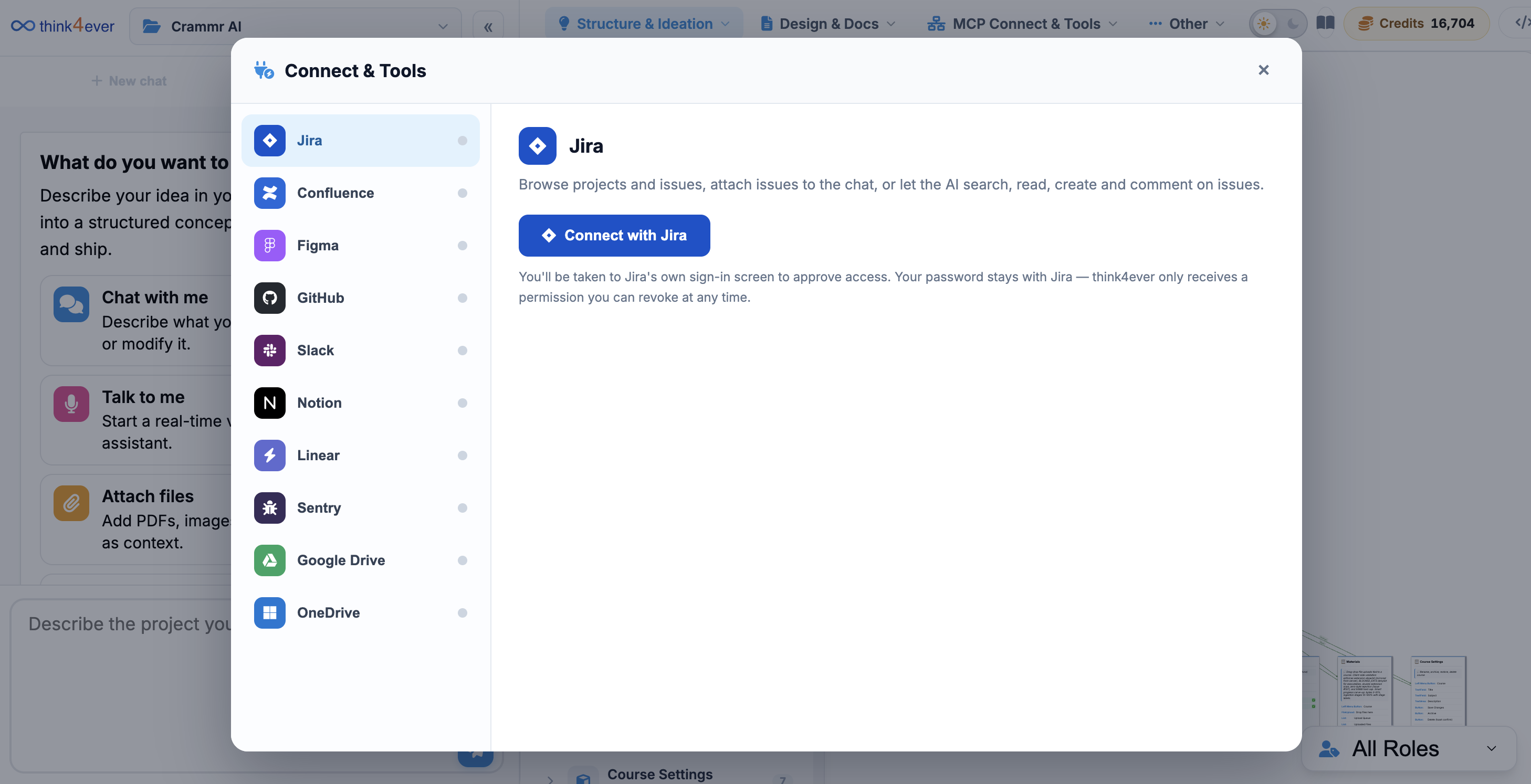Expand the Other menu dropdown

coord(1186,24)
